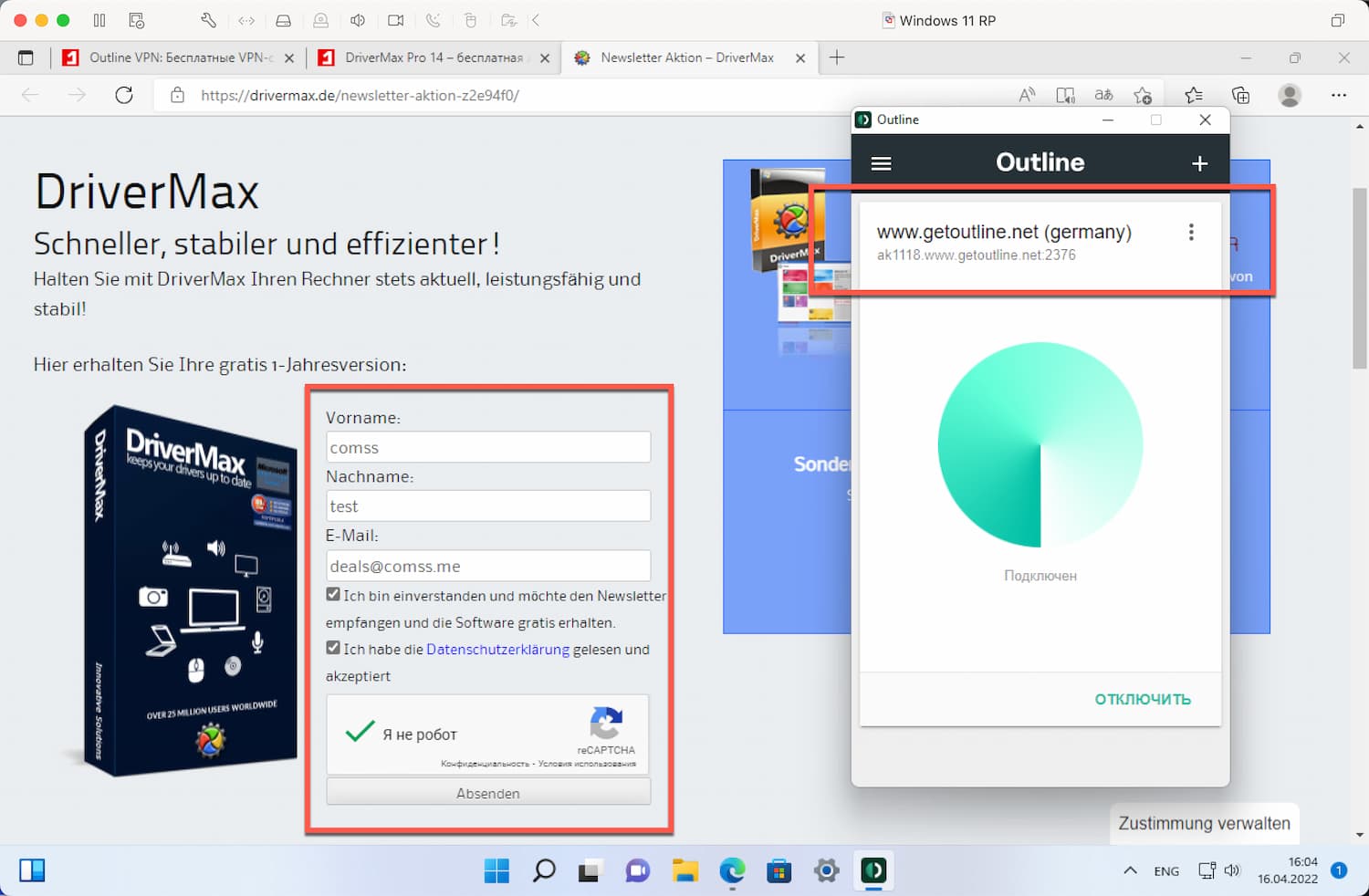Click the Vorname input field
Viewport: 1369px width, 896px height.
[488, 447]
